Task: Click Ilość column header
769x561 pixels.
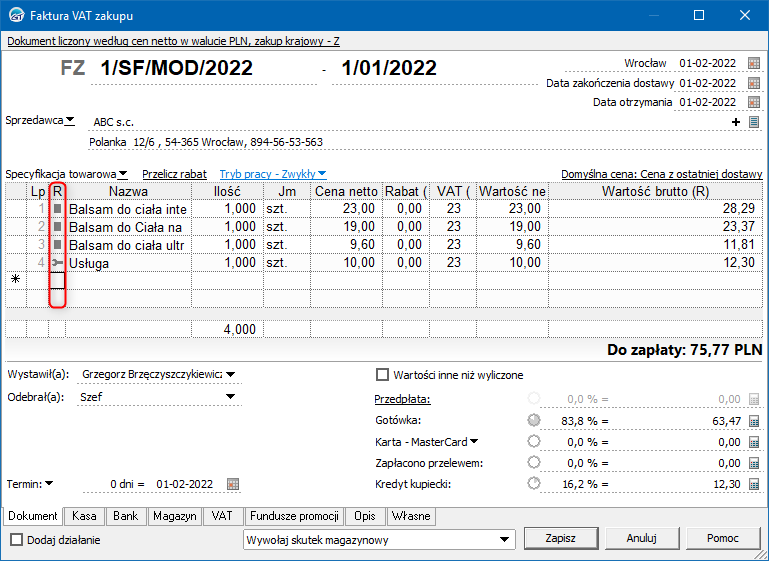Action: (227, 191)
